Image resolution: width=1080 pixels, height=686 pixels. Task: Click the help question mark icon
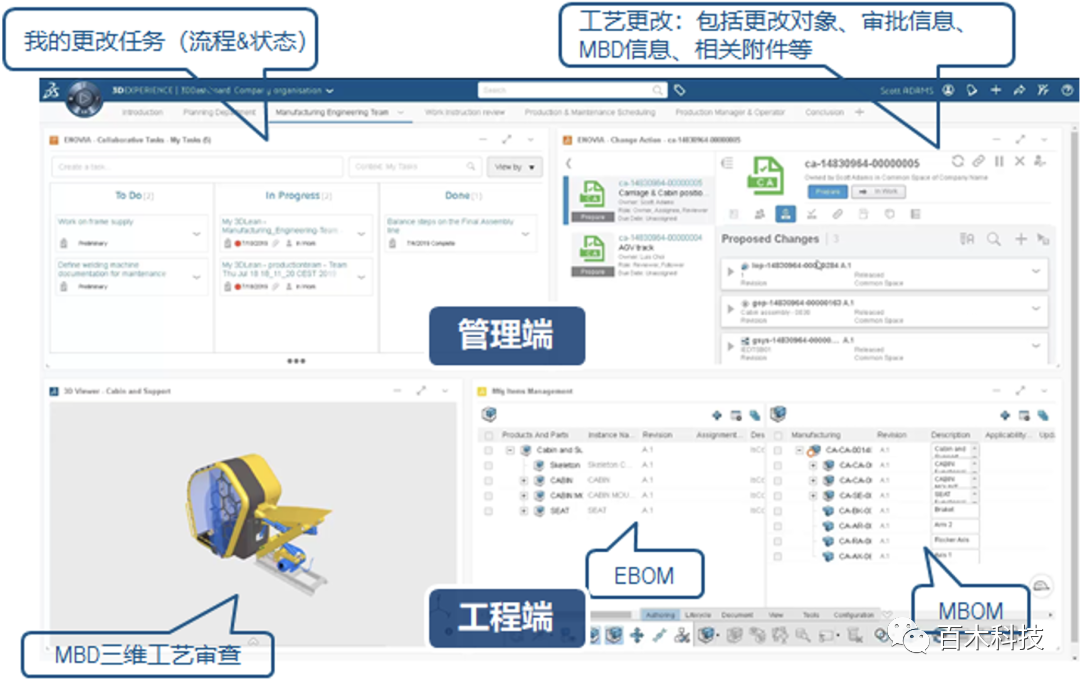coord(1067,90)
